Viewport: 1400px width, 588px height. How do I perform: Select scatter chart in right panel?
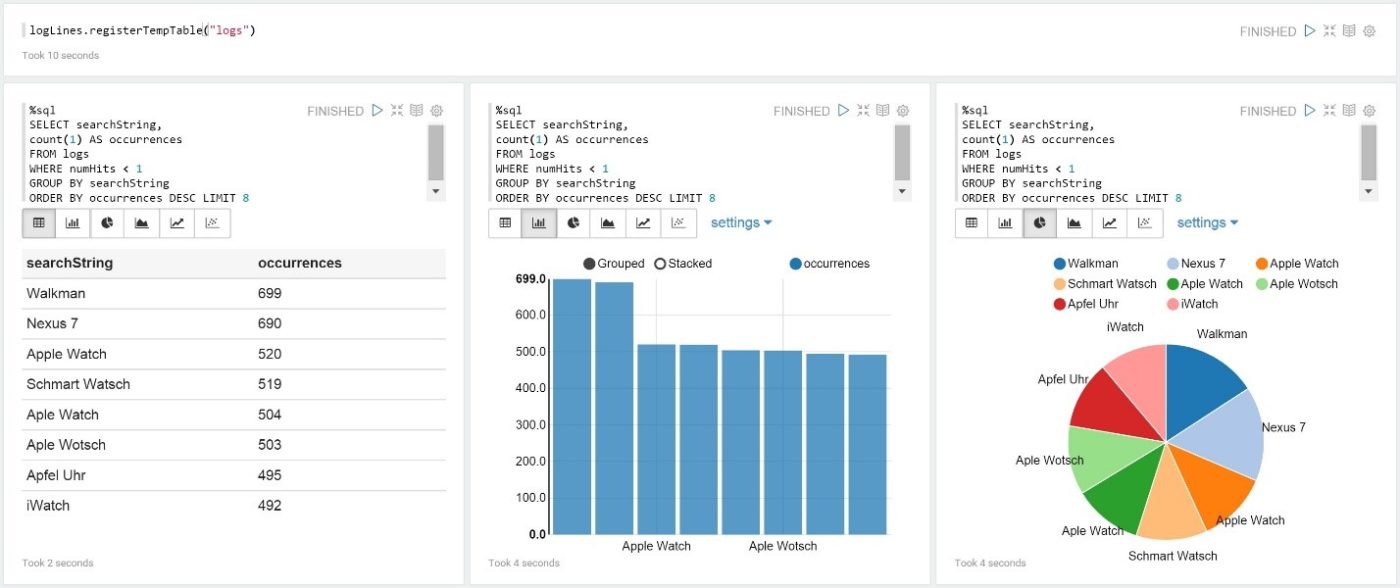[x=1144, y=223]
